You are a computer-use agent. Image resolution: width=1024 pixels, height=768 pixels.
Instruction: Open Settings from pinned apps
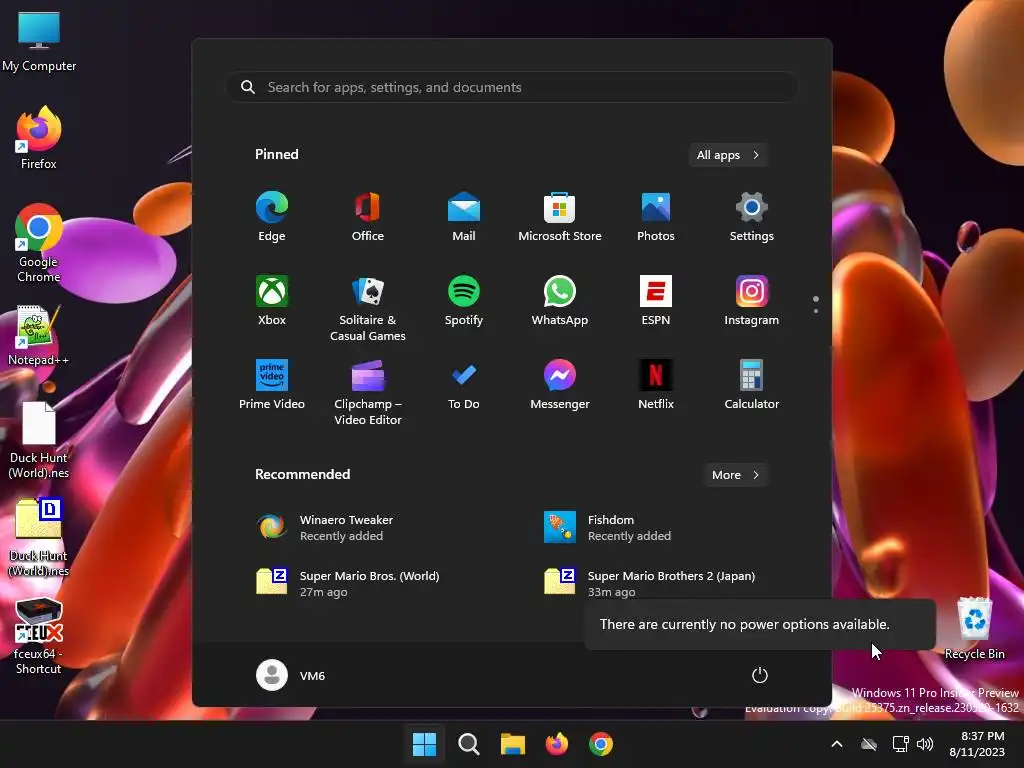(752, 217)
